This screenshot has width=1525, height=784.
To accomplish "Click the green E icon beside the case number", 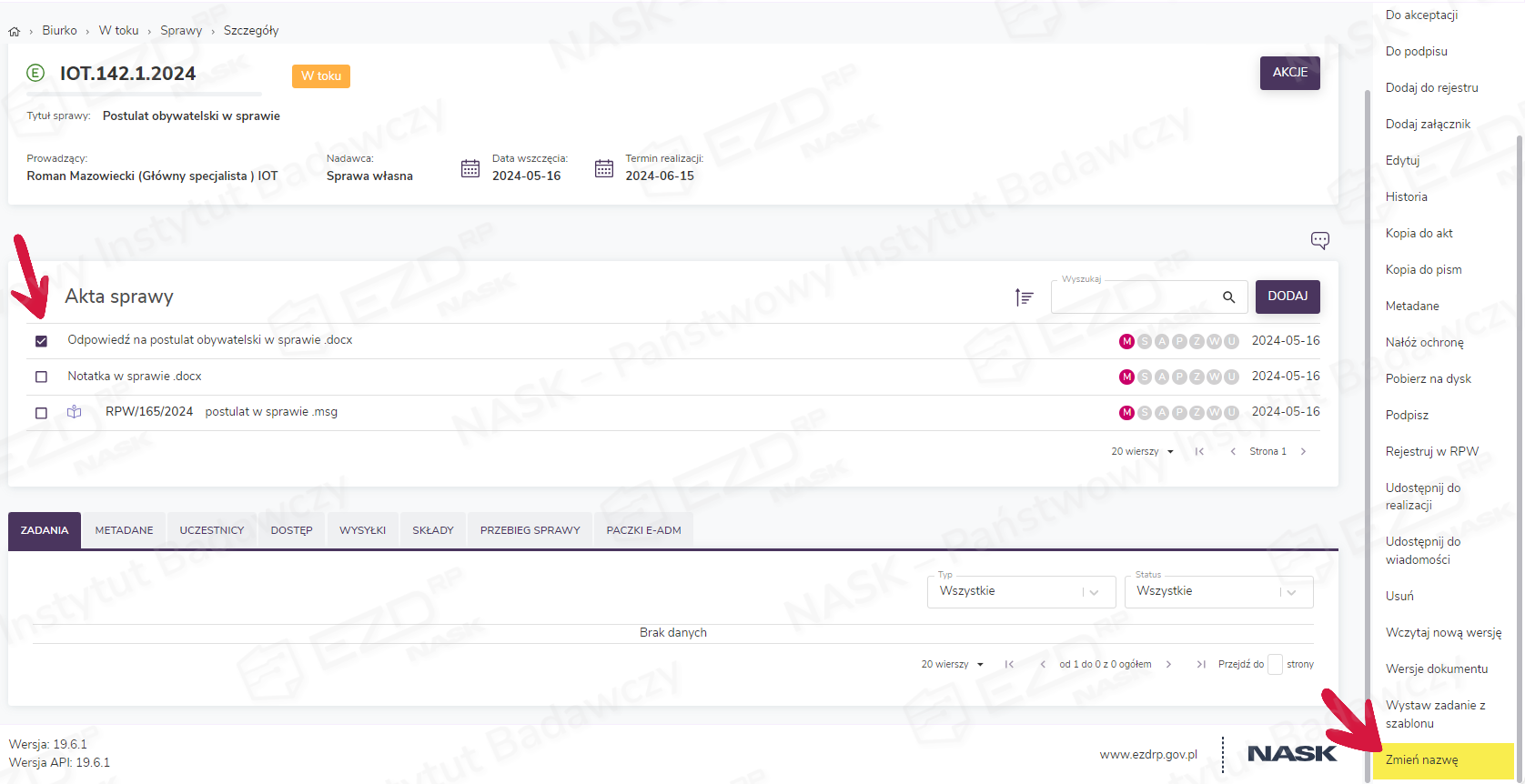I will click(35, 74).
